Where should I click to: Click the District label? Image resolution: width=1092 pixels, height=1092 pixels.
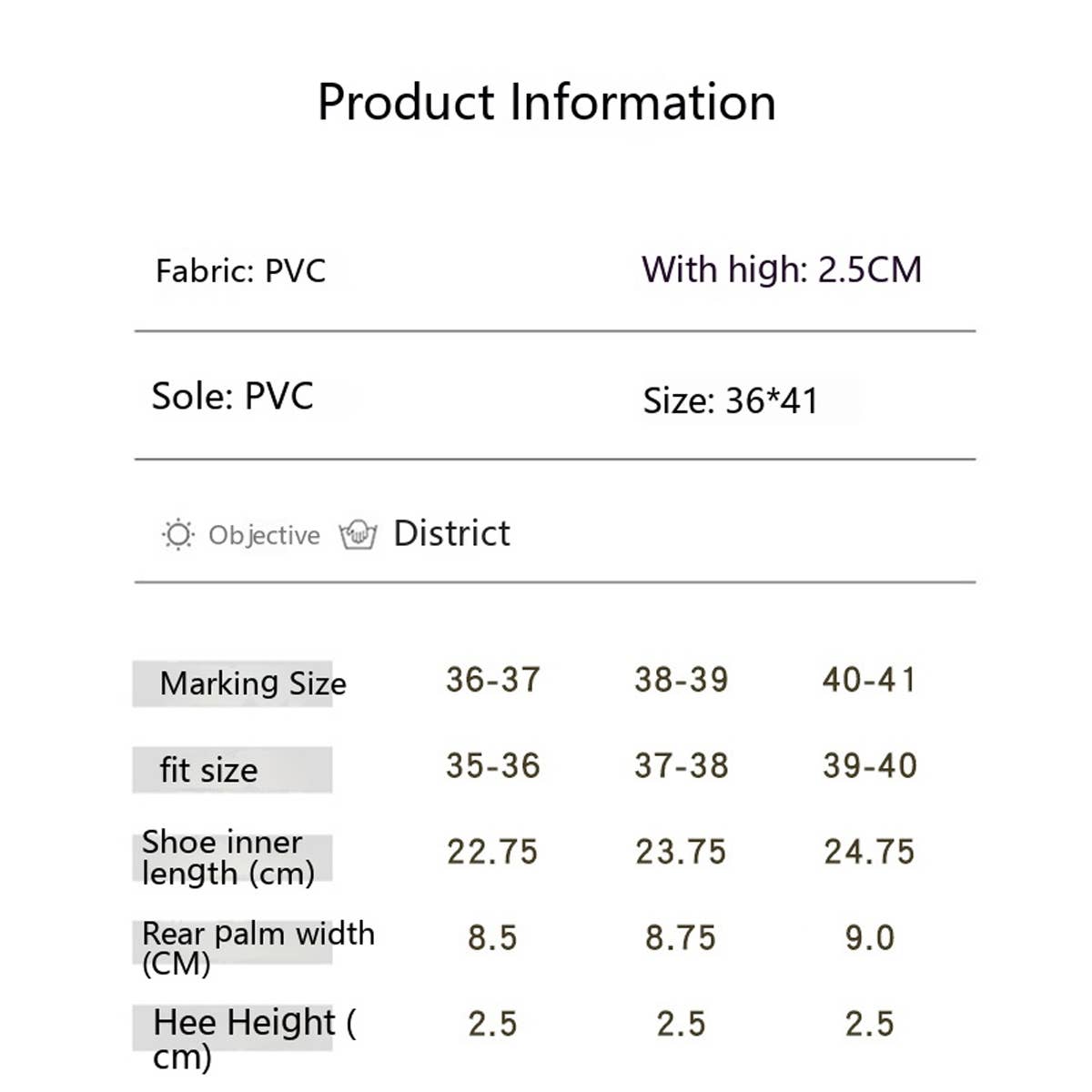point(451,533)
